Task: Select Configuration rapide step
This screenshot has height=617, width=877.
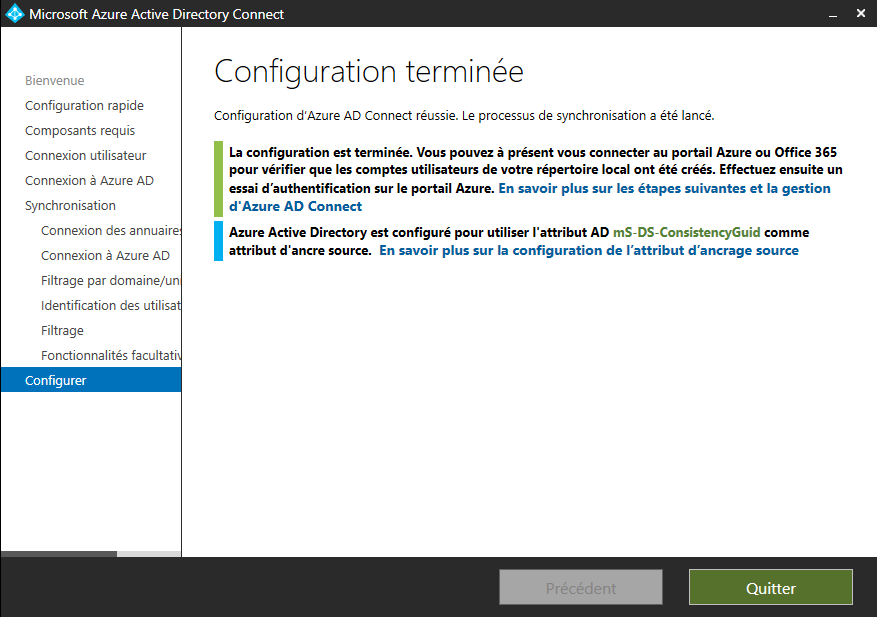Action: click(x=84, y=106)
